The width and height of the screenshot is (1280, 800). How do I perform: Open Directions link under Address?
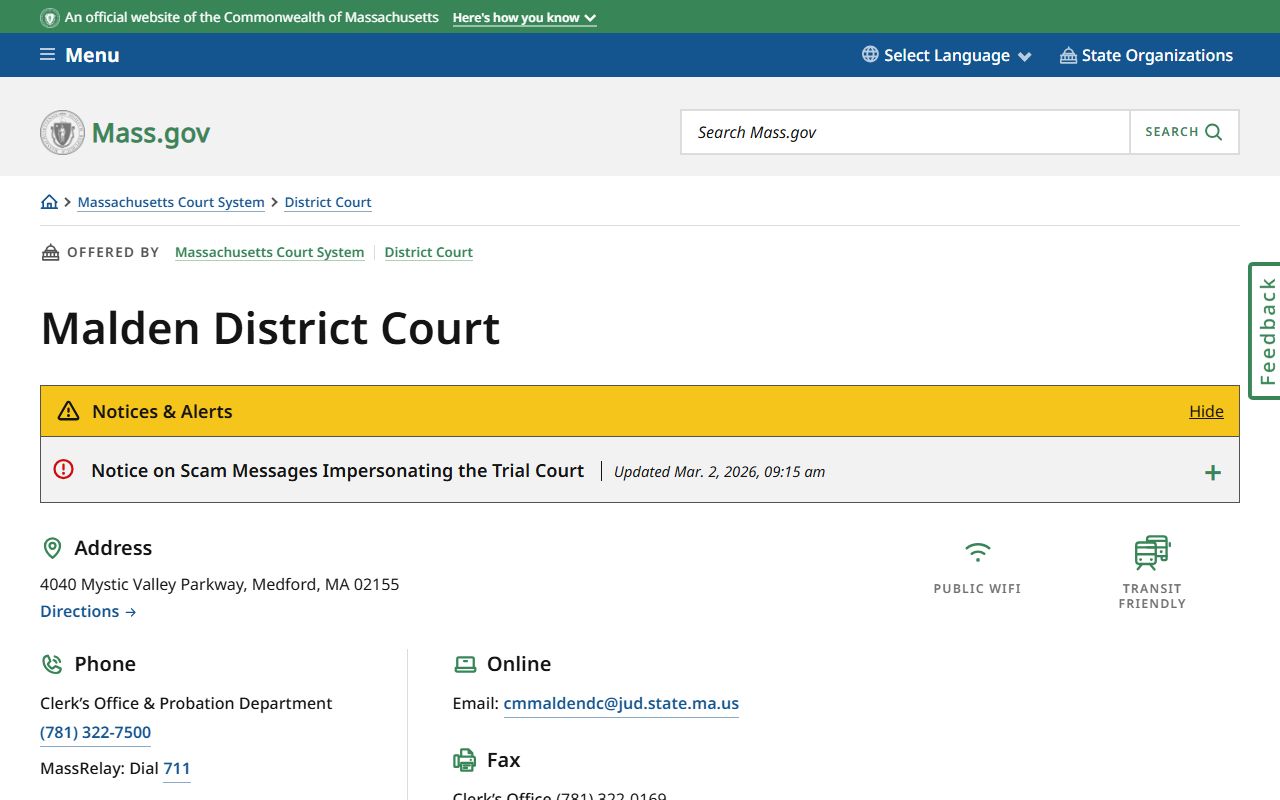(88, 611)
